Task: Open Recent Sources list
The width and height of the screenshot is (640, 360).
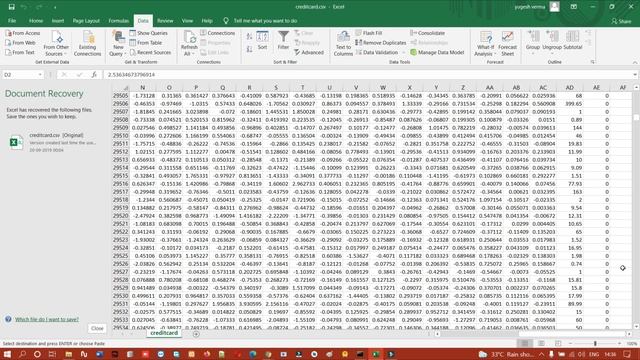Action: (x=150, y=52)
